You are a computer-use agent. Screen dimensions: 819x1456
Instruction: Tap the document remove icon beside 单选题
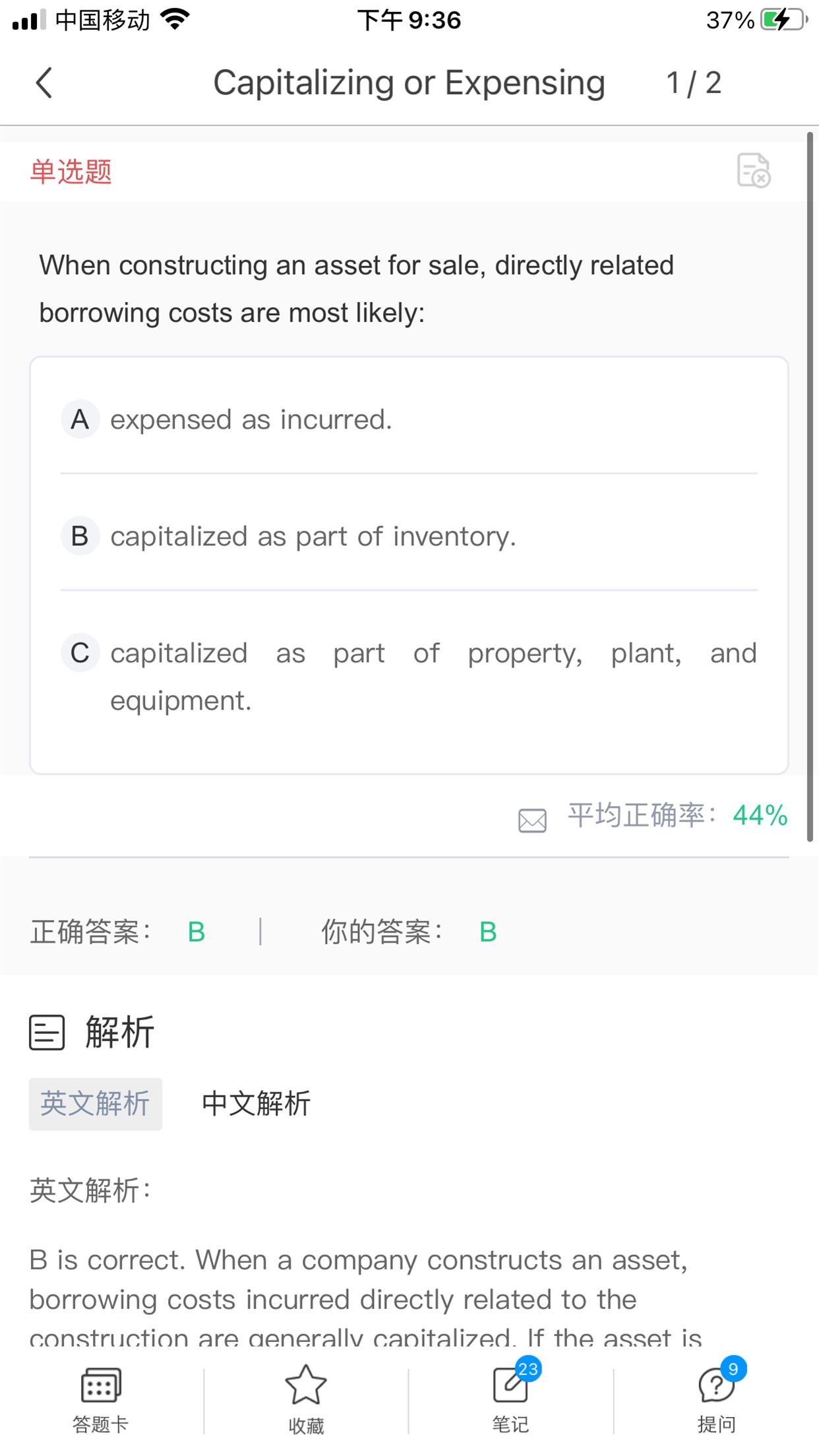click(x=754, y=170)
